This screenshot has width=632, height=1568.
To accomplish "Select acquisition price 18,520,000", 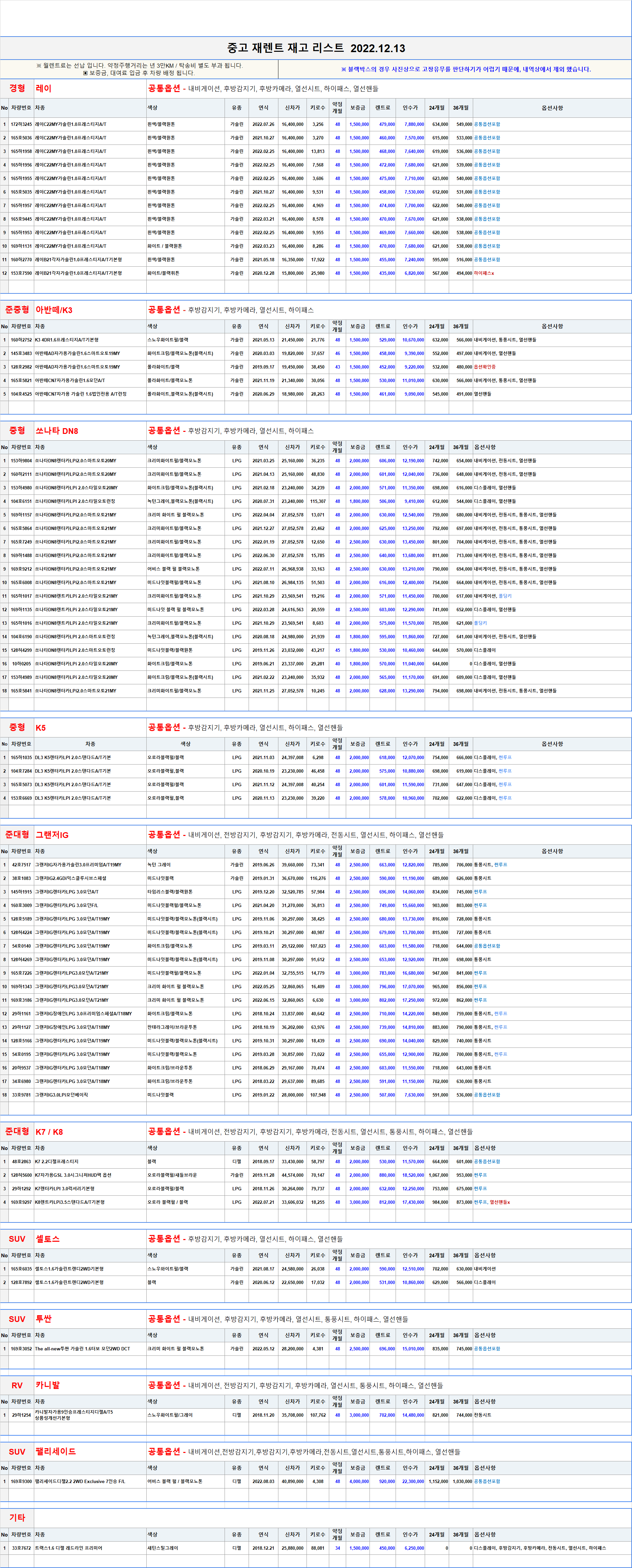I will click(x=413, y=1175).
